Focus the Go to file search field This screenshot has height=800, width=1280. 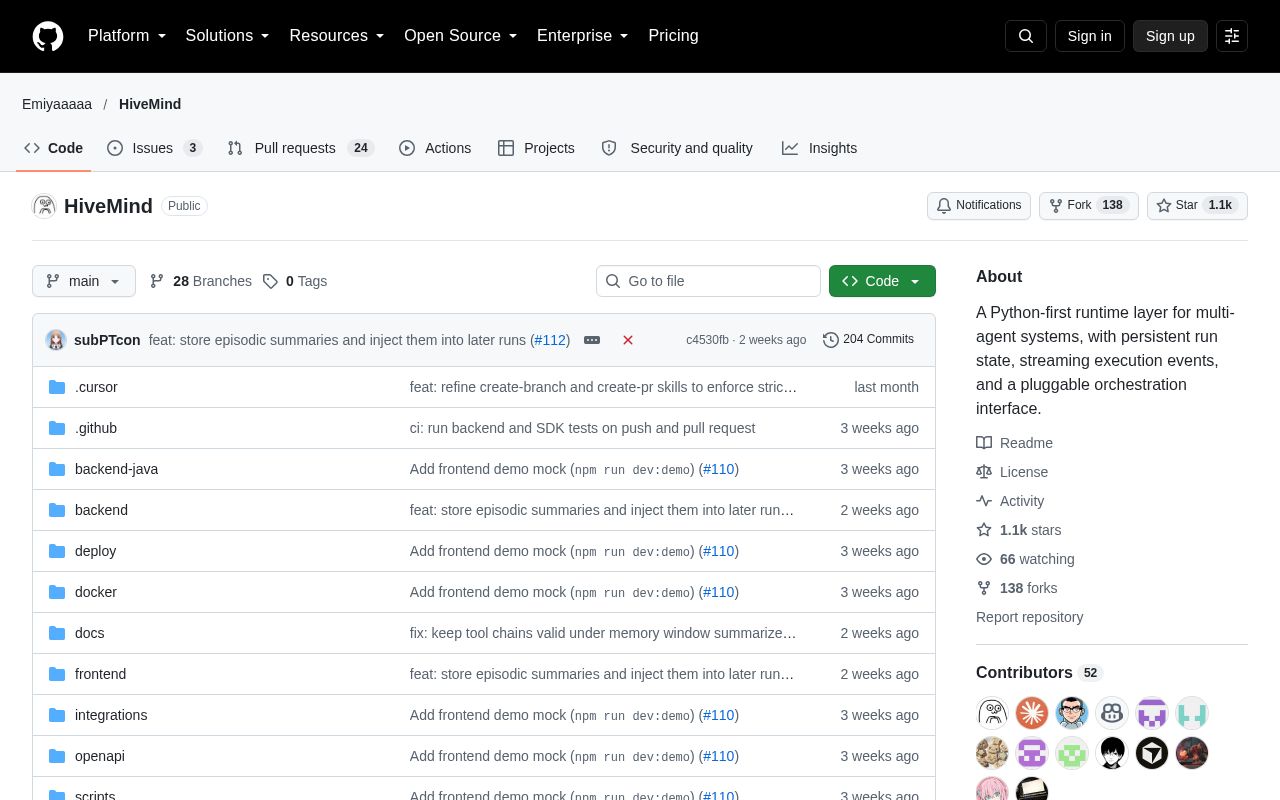pyautogui.click(x=708, y=281)
